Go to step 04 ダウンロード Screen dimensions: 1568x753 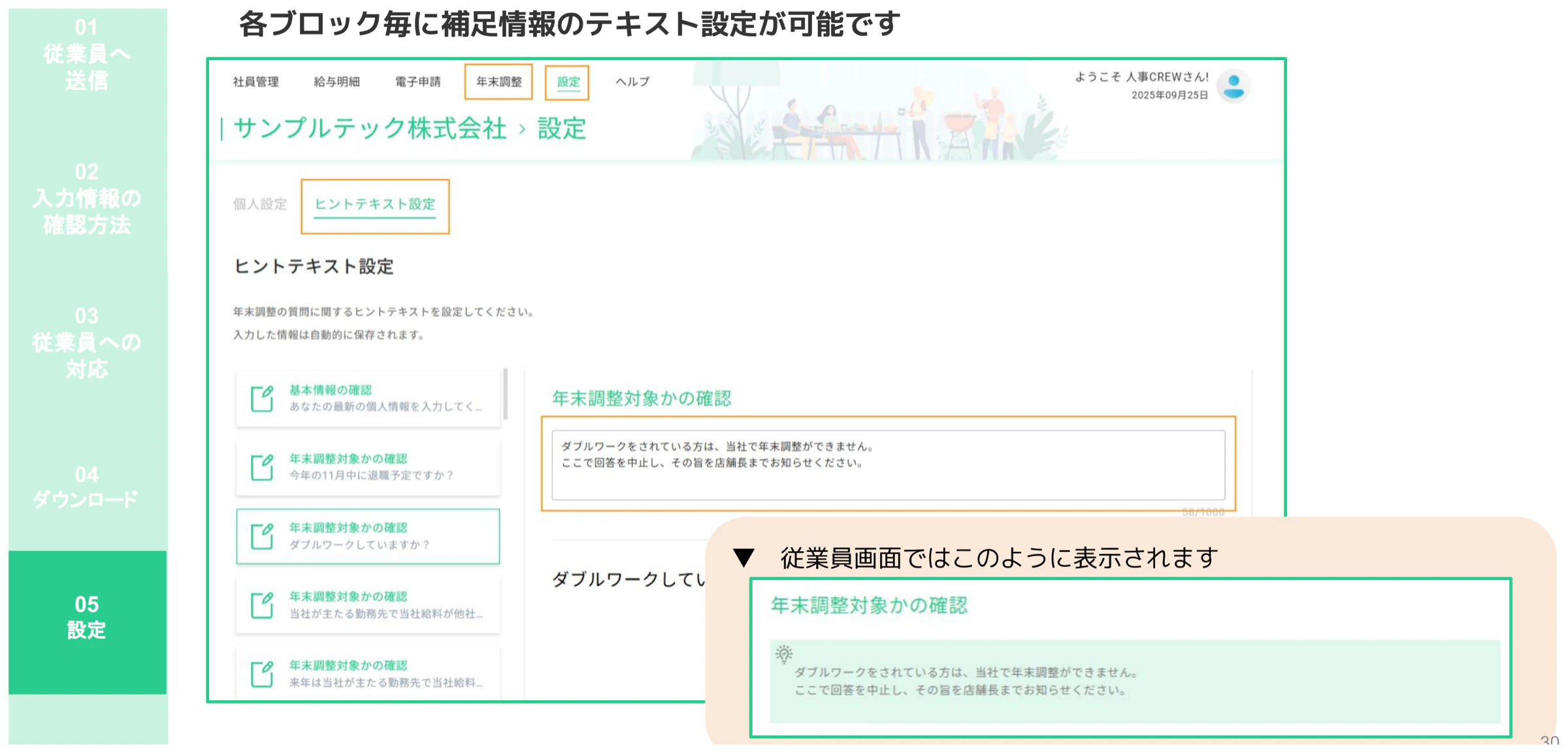click(x=87, y=487)
